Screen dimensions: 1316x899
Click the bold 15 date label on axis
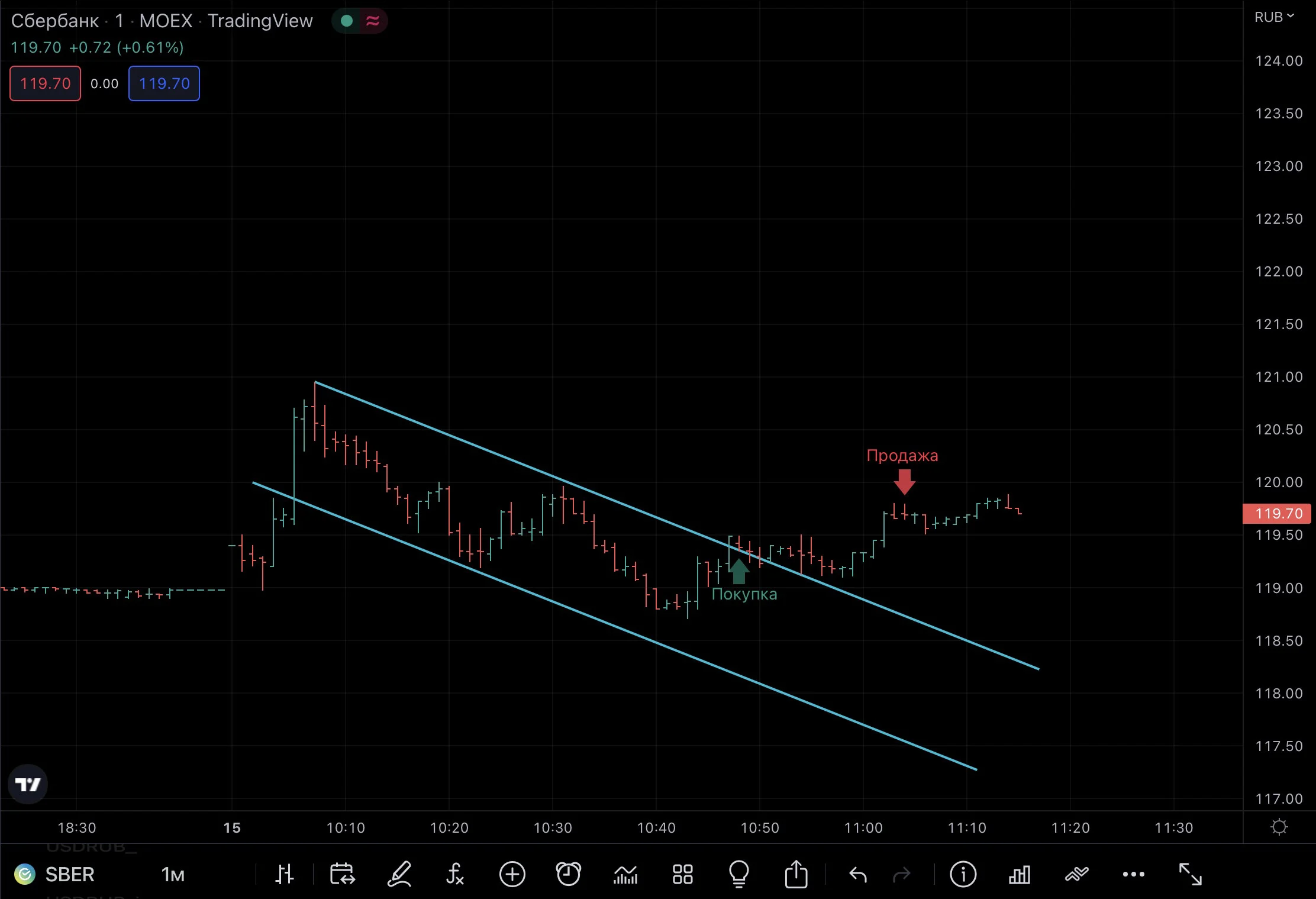point(232,827)
